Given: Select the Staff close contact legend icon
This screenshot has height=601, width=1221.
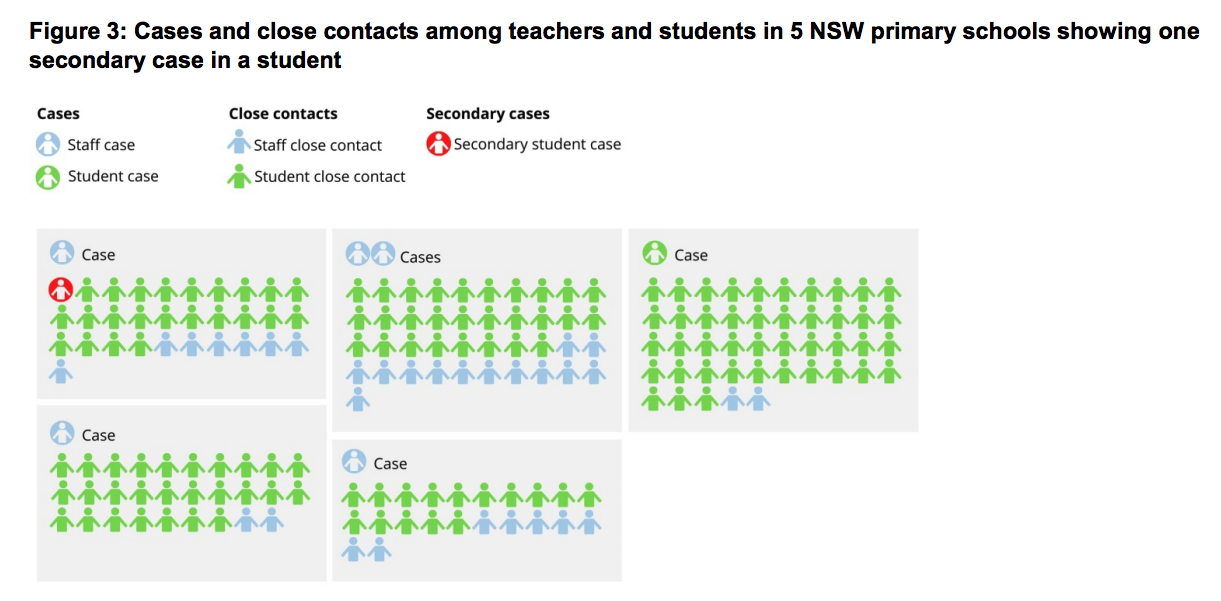Looking at the screenshot, I should point(239,145).
